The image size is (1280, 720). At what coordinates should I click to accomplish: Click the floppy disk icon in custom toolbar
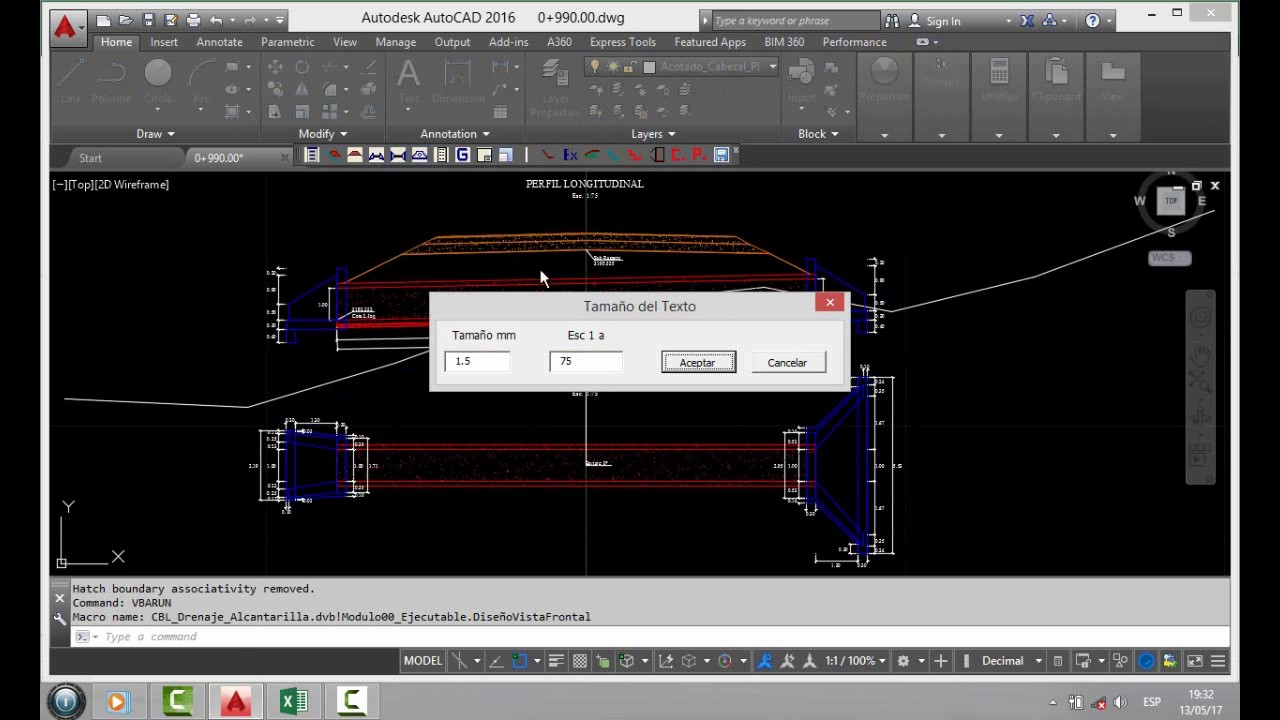[721, 155]
